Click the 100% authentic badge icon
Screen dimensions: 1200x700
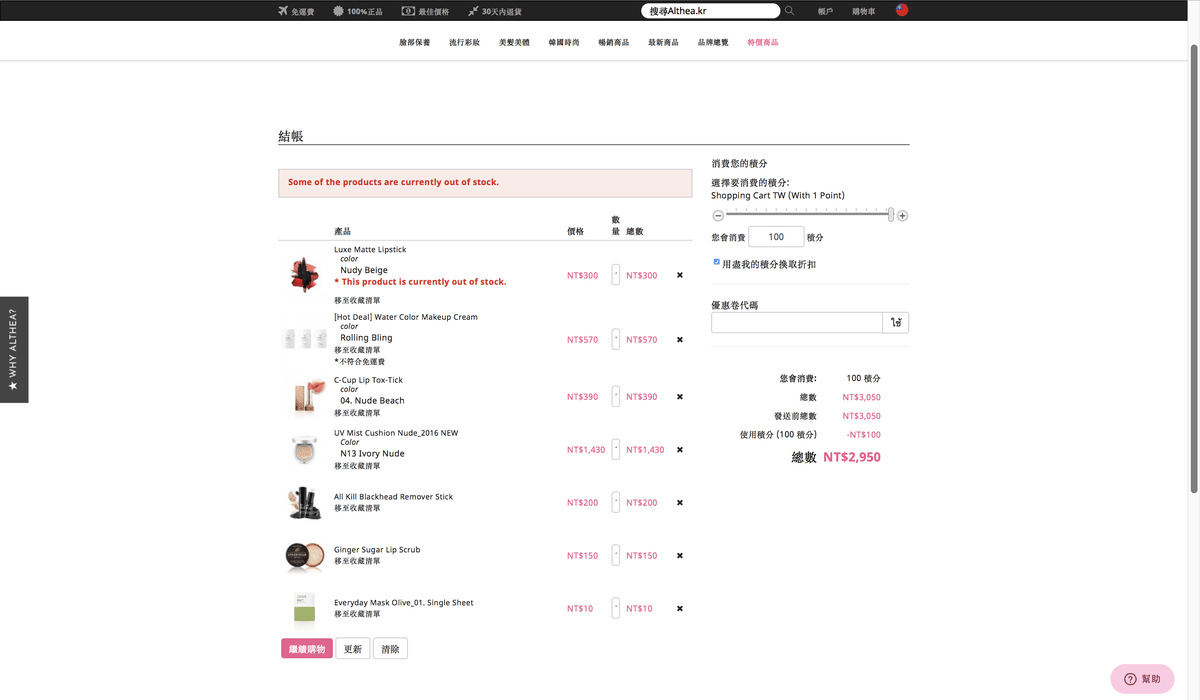coord(339,11)
